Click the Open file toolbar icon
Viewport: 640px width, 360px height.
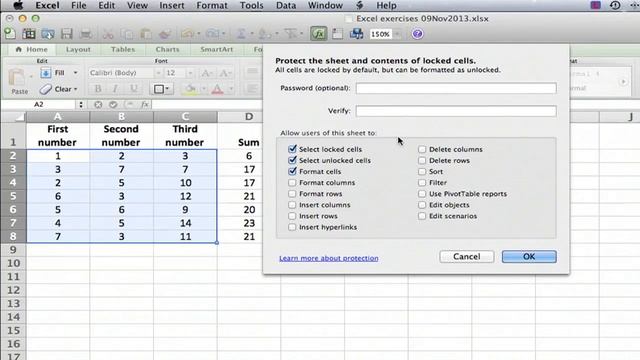click(48, 34)
